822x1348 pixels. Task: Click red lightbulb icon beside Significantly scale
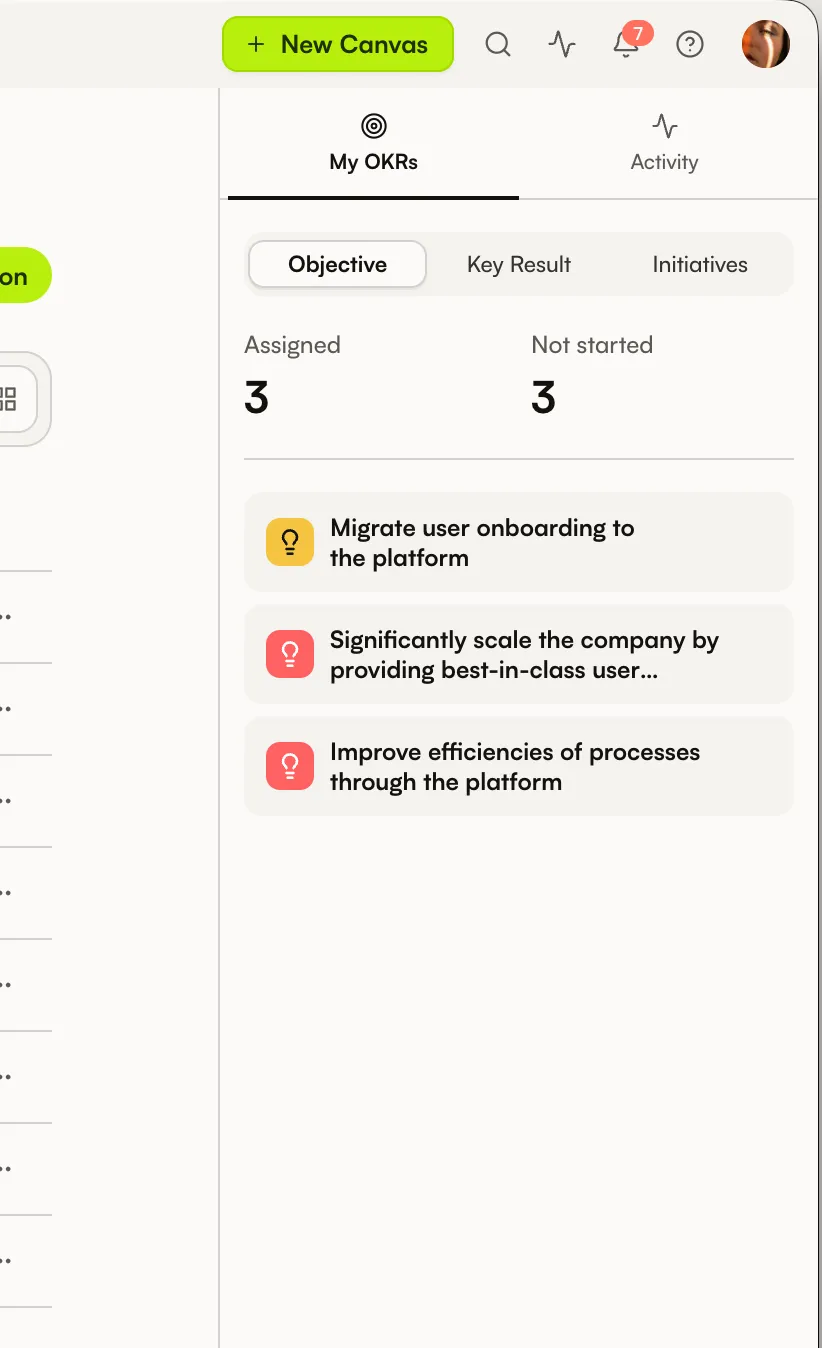[290, 654]
